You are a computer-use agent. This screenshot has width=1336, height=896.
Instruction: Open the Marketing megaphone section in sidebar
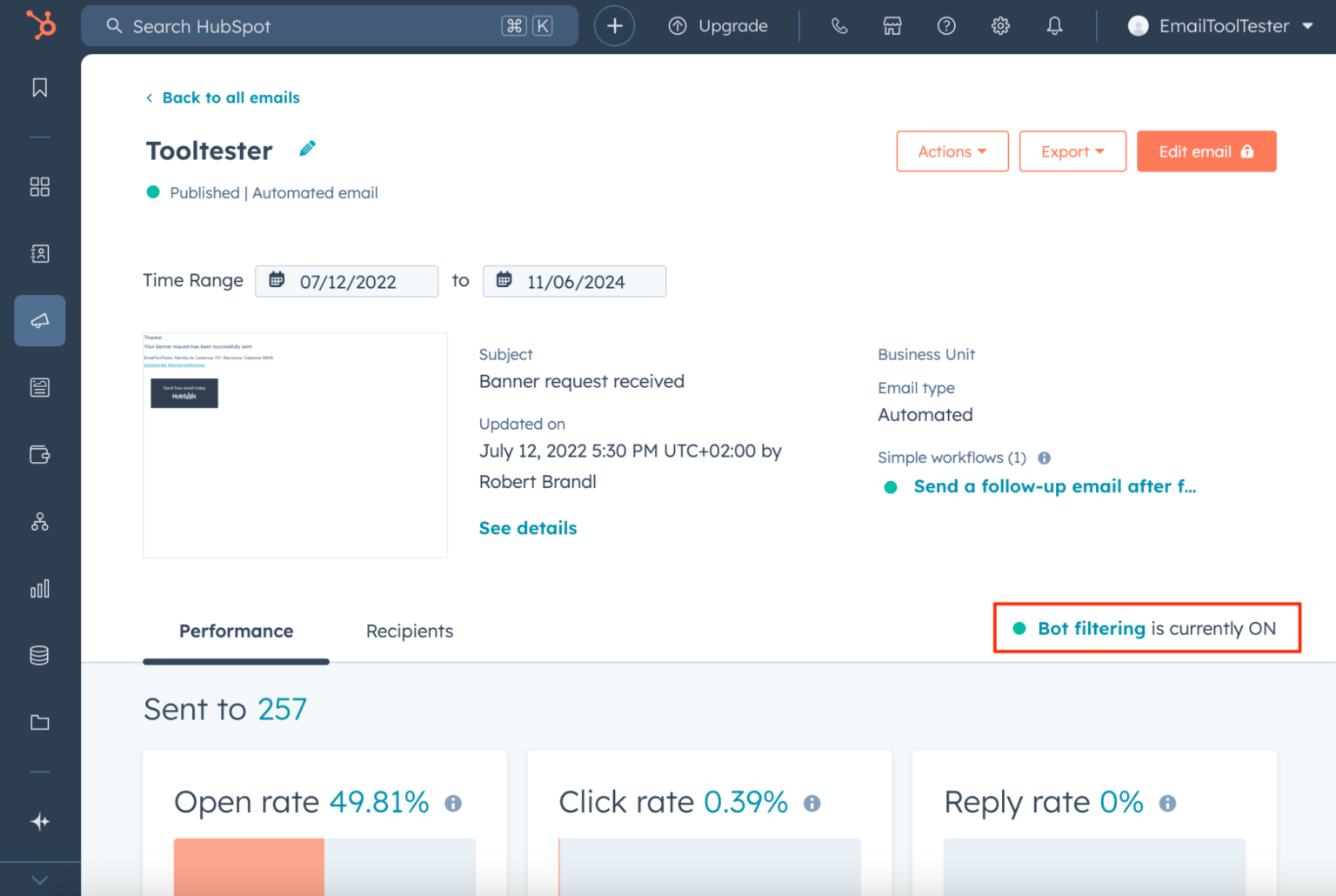(39, 320)
